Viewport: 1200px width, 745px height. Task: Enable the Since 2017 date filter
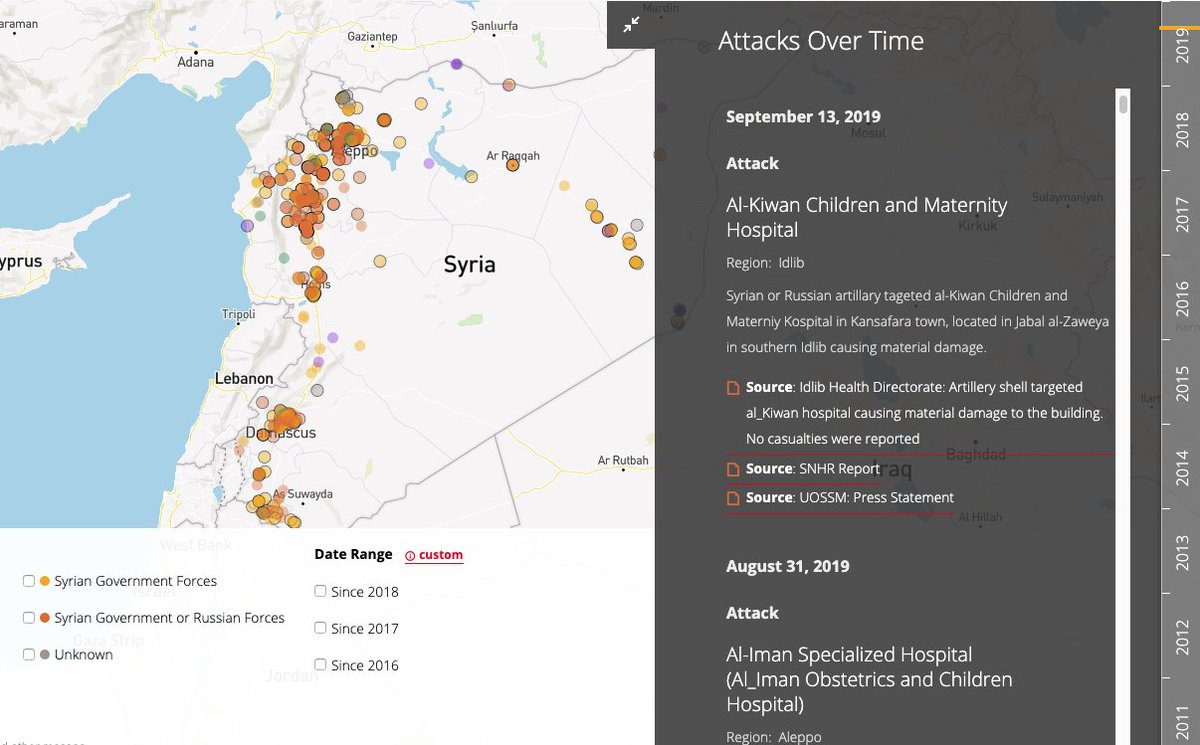point(320,628)
